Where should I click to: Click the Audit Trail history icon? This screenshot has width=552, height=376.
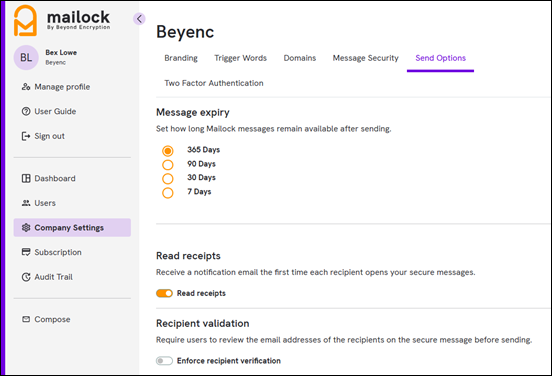click(26, 277)
